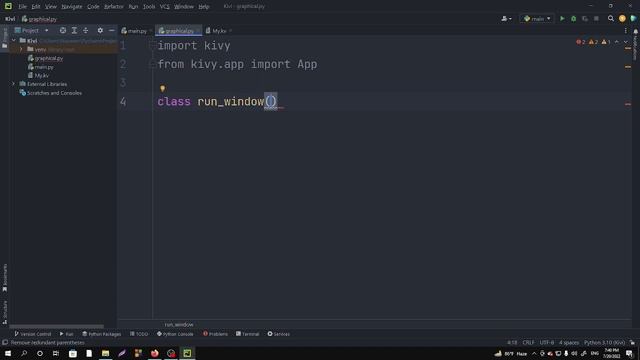This screenshot has width=640, height=360.
Task: Switch to the main.py editor tab
Action: 137,31
